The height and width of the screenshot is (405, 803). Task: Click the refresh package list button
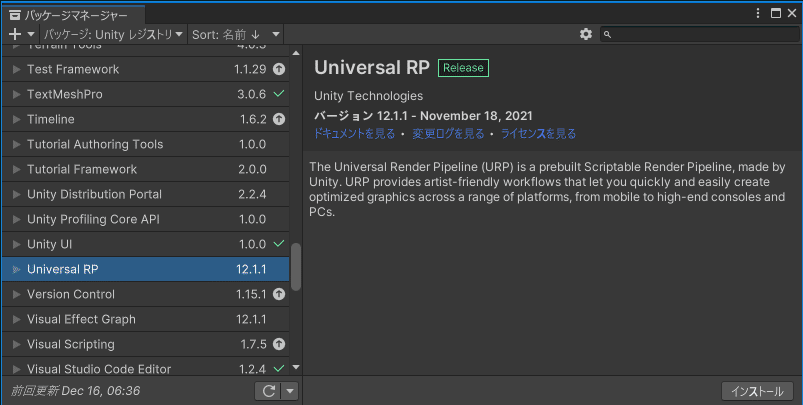(268, 391)
